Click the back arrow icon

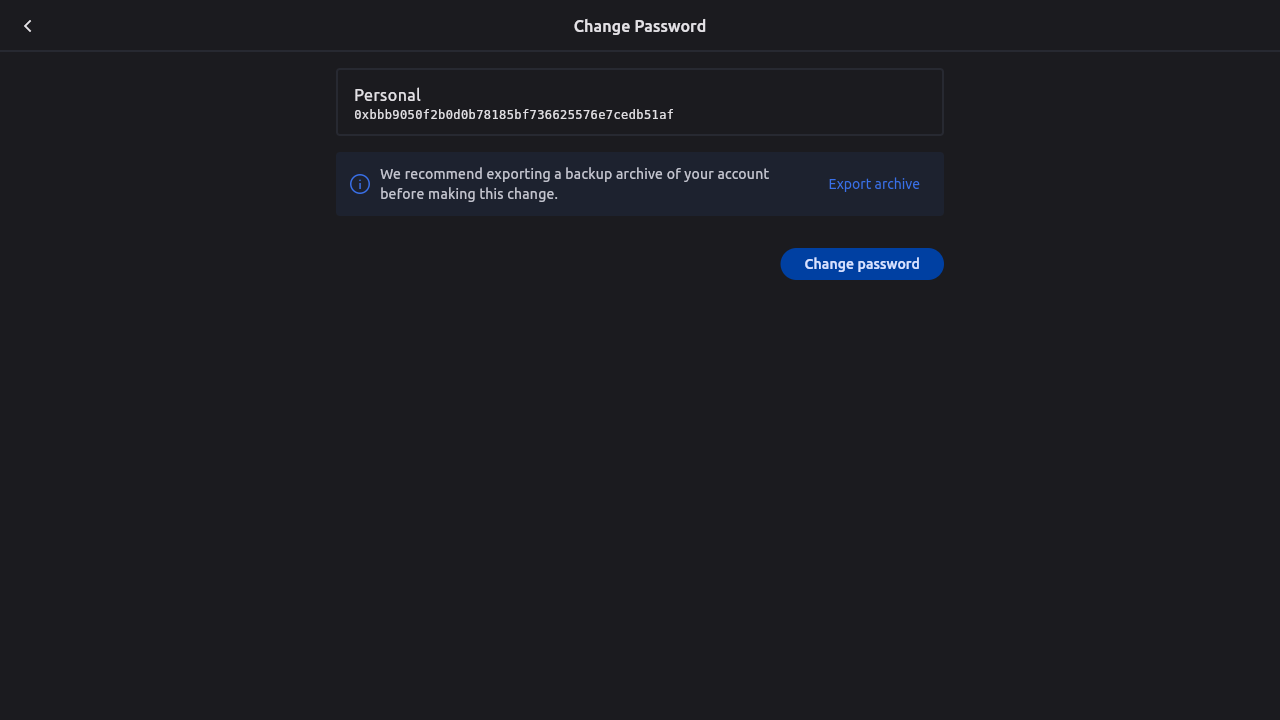click(x=28, y=26)
